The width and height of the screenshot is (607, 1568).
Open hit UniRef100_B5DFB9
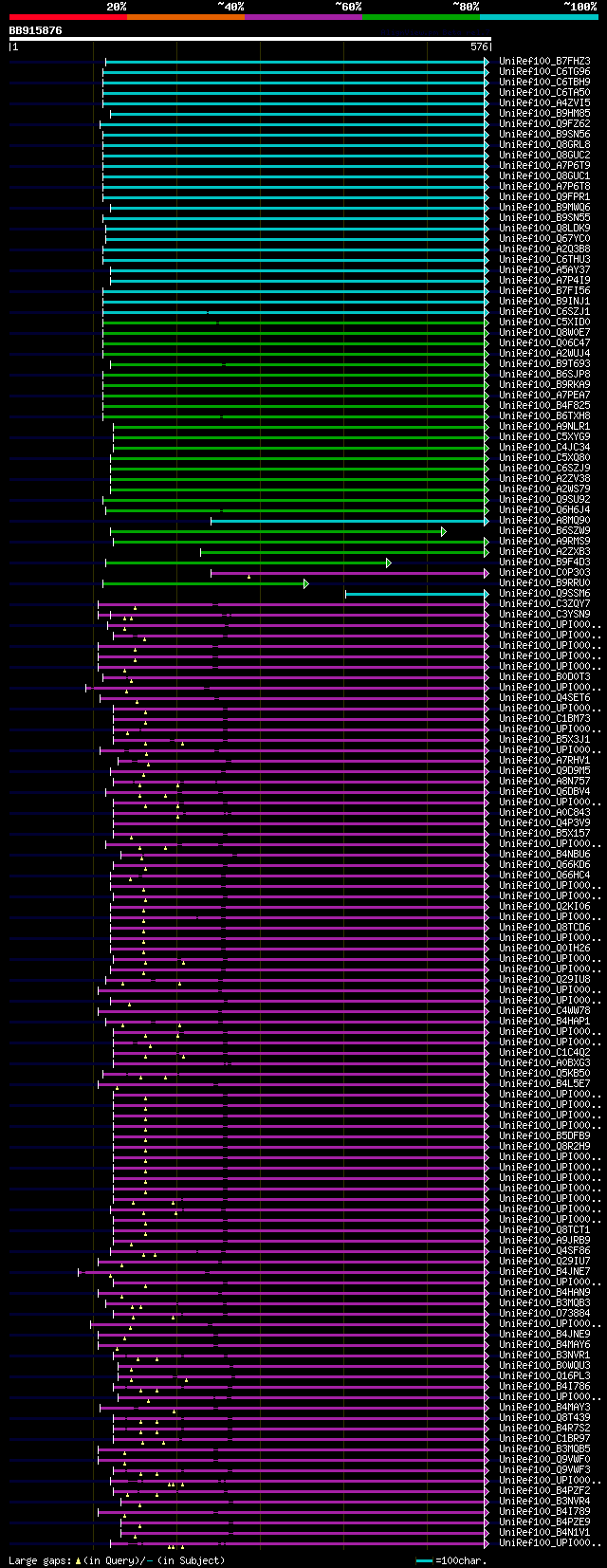click(x=544, y=1135)
